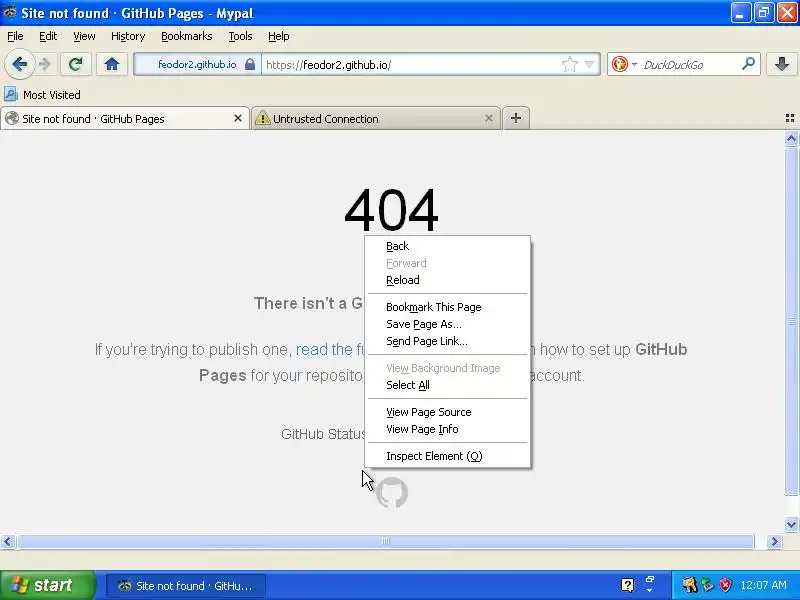800x600 pixels.
Task: Open a new tab with the plus button
Action: 516,118
